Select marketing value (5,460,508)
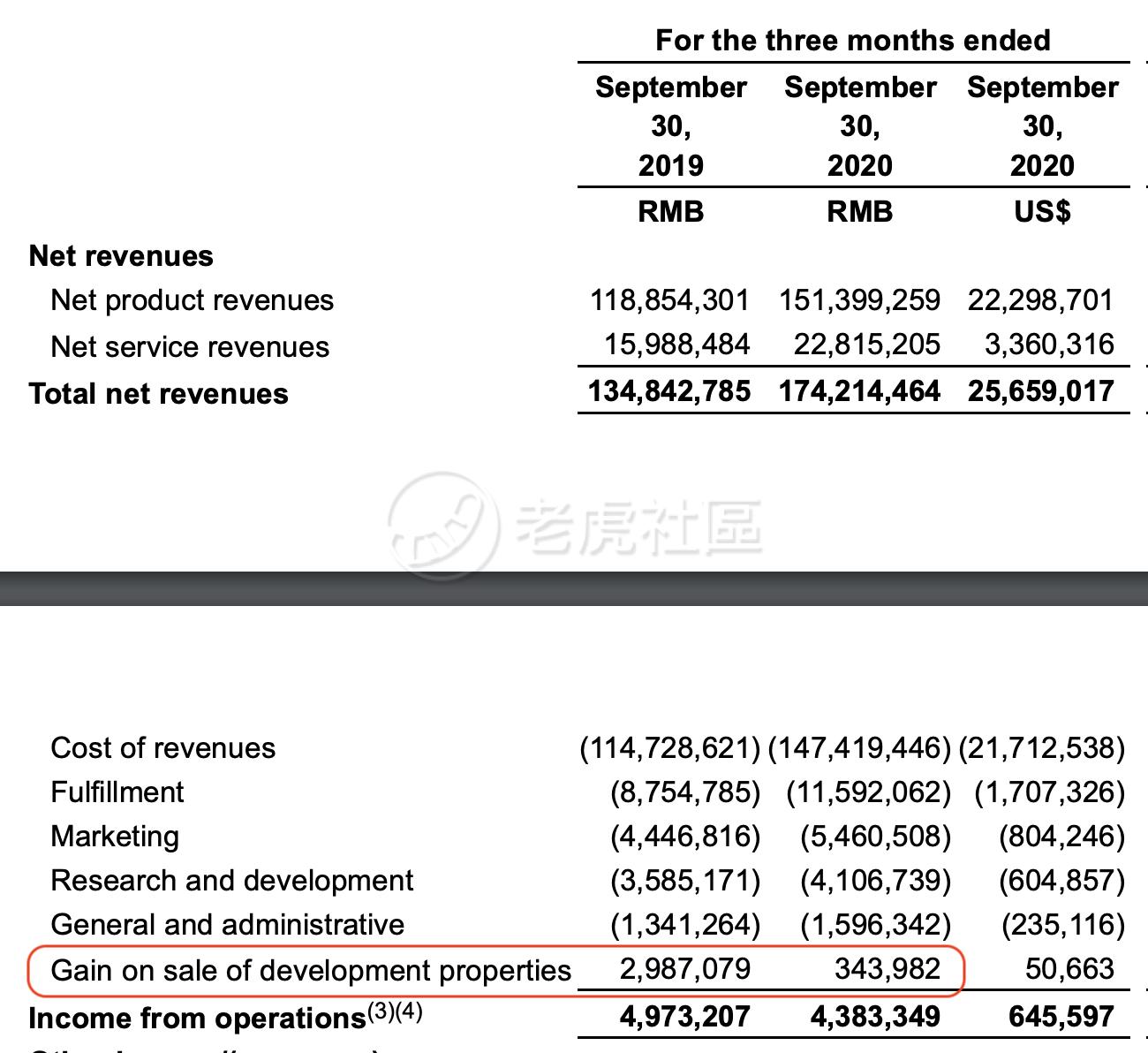This screenshot has height=1053, width=1148. click(x=875, y=837)
